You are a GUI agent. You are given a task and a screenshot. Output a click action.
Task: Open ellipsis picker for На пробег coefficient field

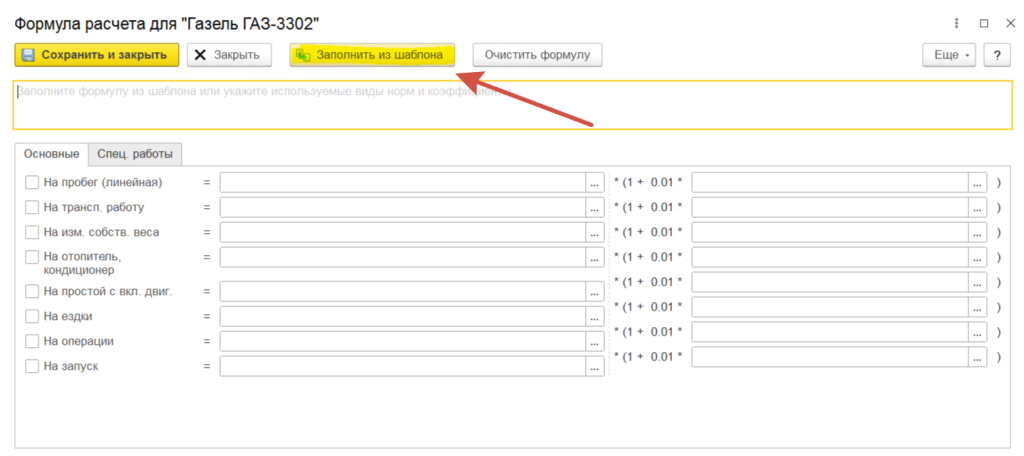tap(977, 182)
